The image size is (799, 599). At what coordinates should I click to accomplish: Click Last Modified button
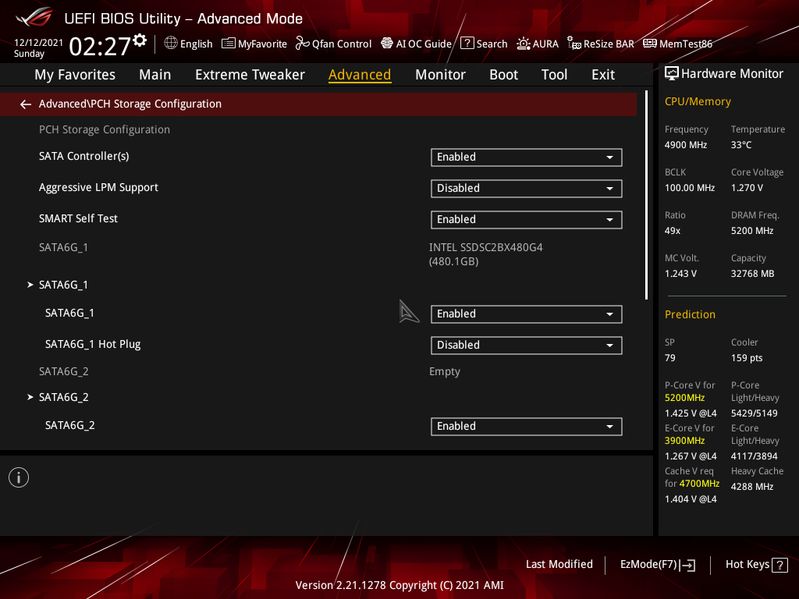pyautogui.click(x=559, y=564)
